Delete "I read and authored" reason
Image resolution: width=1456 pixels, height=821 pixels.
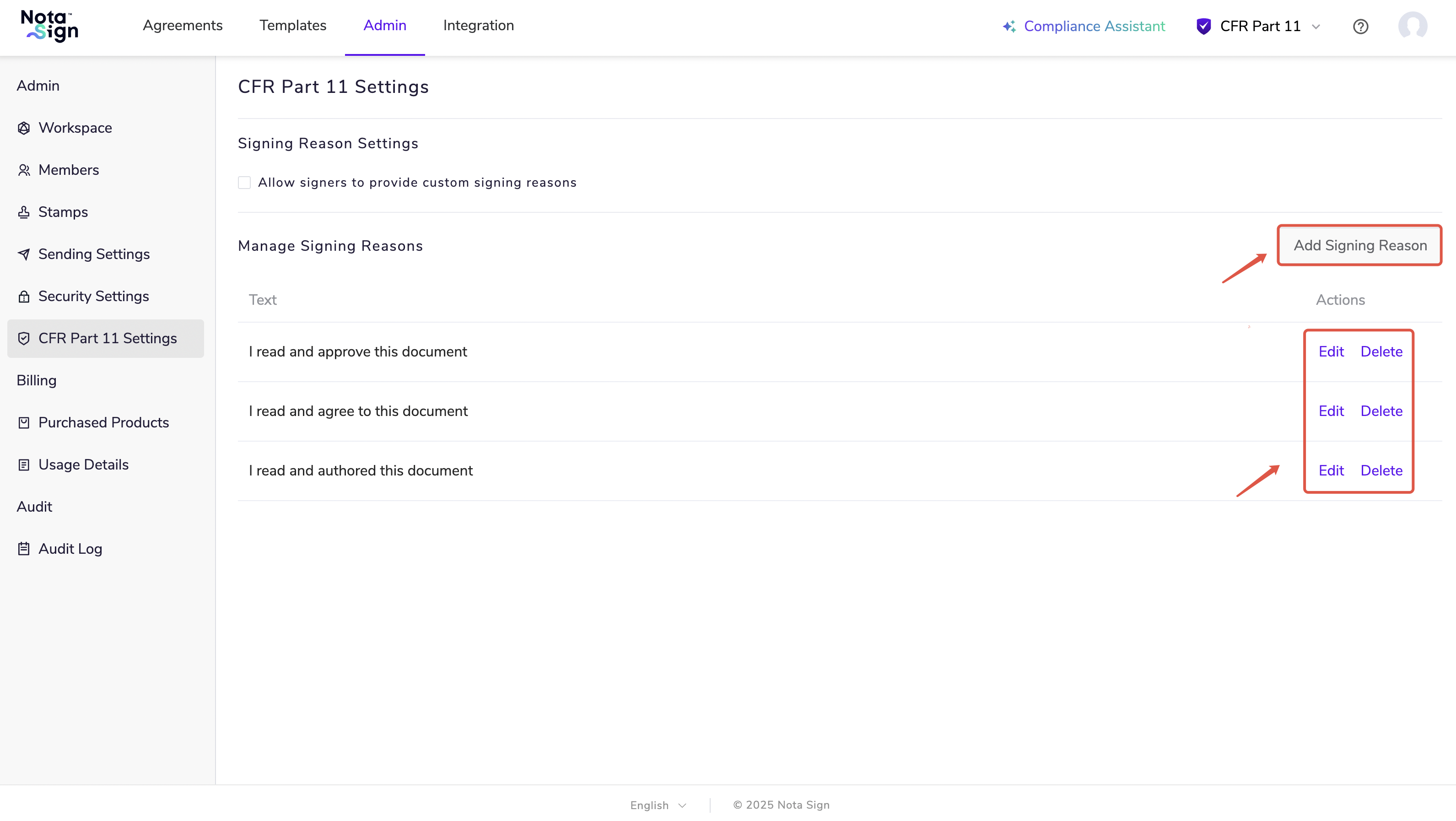pos(1381,470)
